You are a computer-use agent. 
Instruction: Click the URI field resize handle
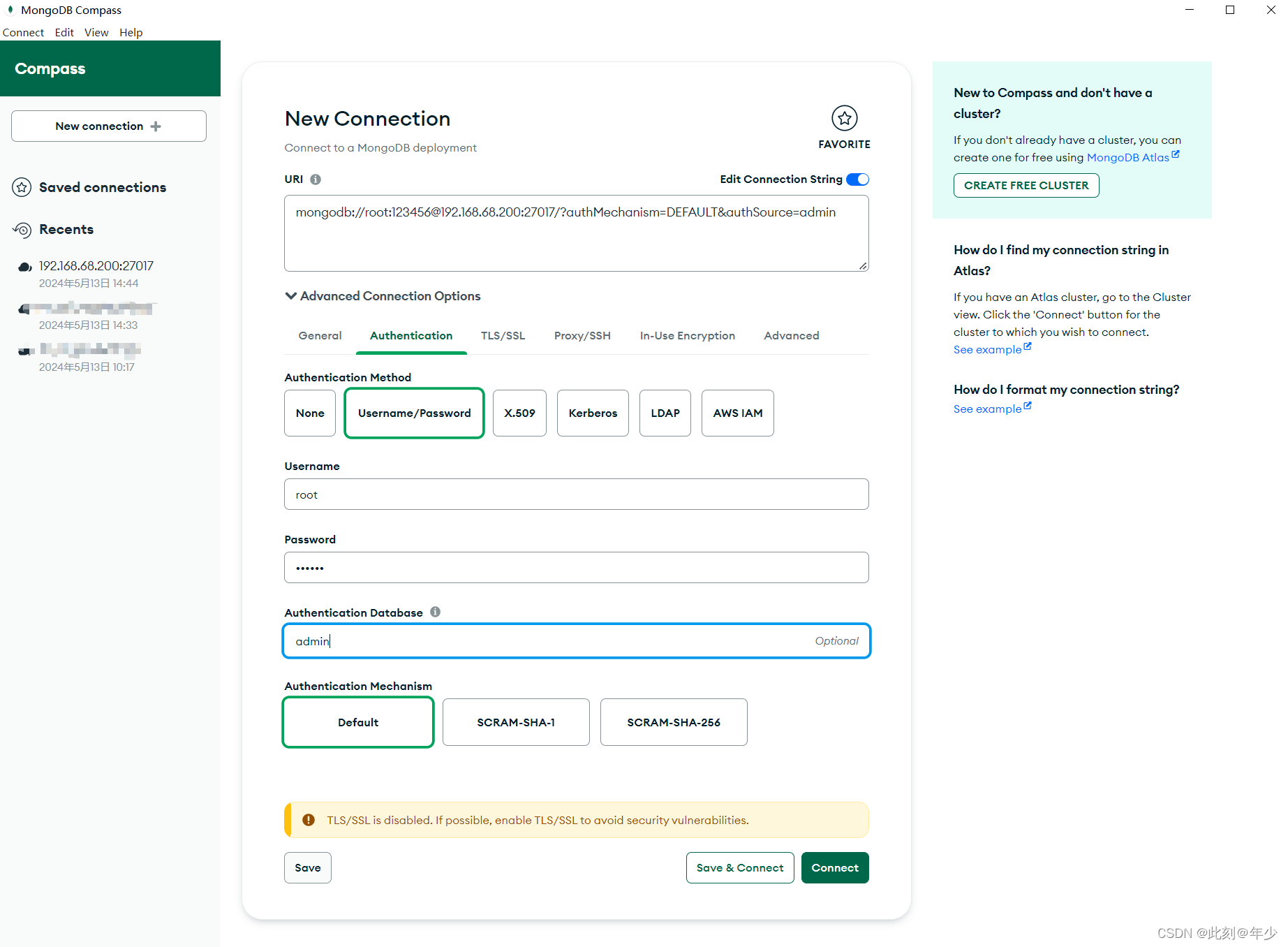[863, 265]
